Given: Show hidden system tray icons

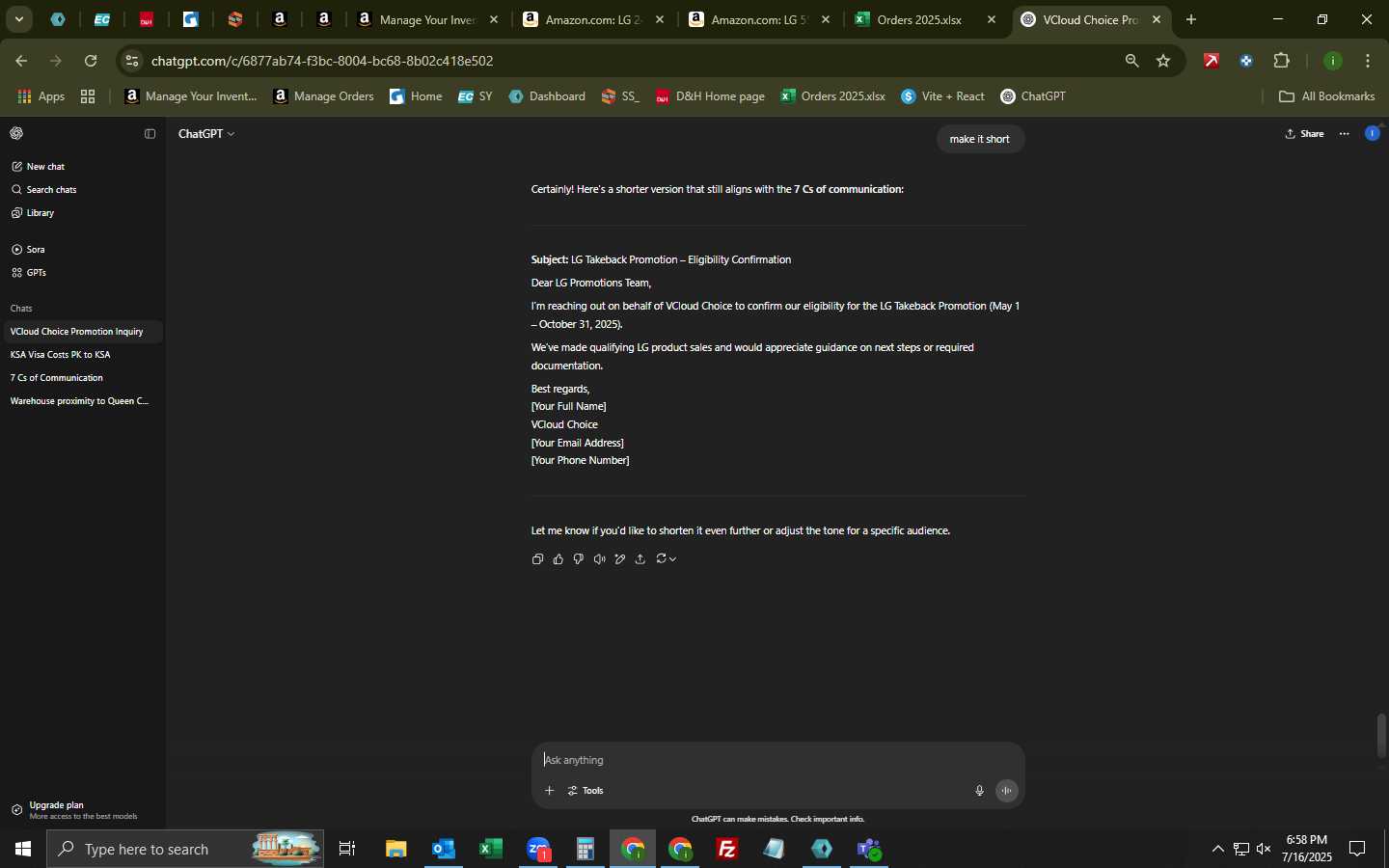Looking at the screenshot, I should click(x=1217, y=850).
